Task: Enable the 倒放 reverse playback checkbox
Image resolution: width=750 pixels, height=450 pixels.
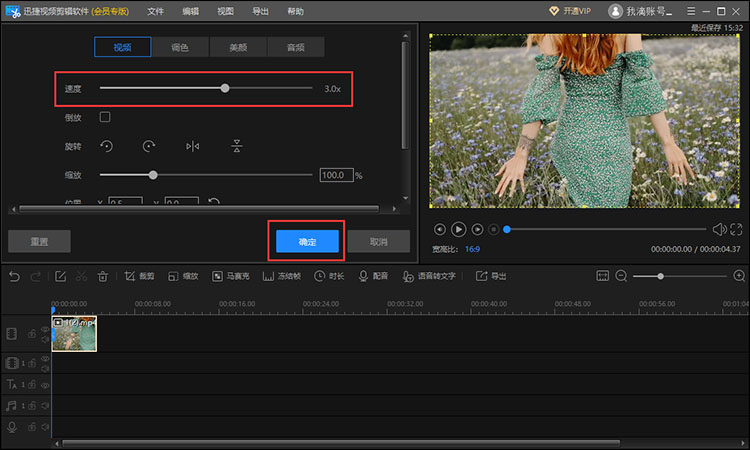Action: pos(105,117)
